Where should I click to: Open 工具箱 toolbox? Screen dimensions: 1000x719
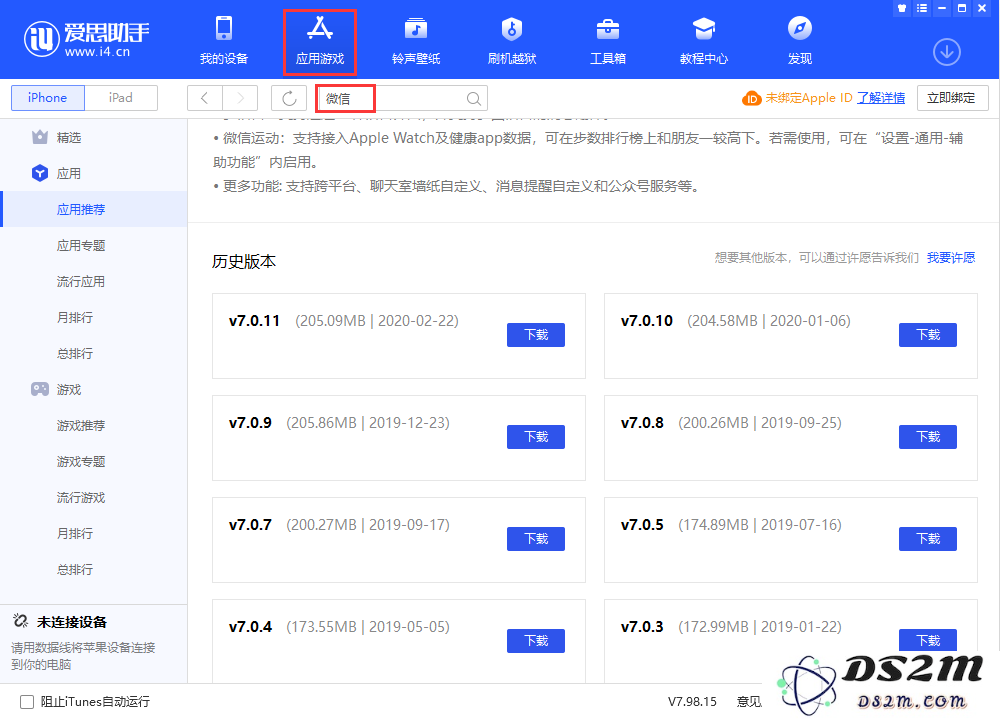click(x=608, y=41)
